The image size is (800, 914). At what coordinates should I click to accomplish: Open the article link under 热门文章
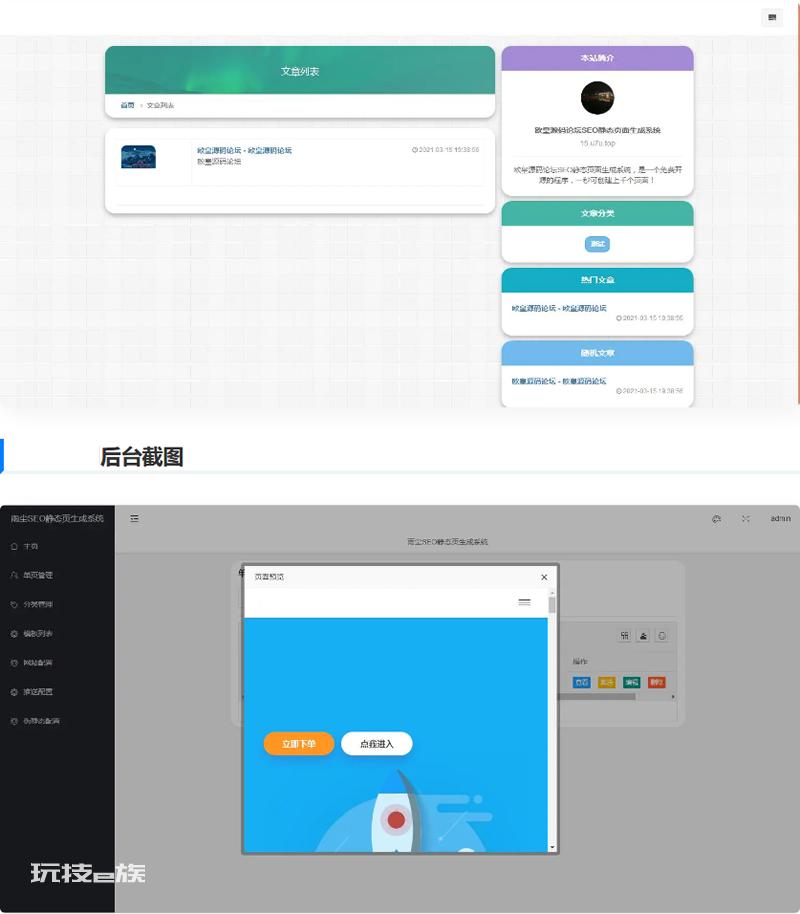click(559, 308)
